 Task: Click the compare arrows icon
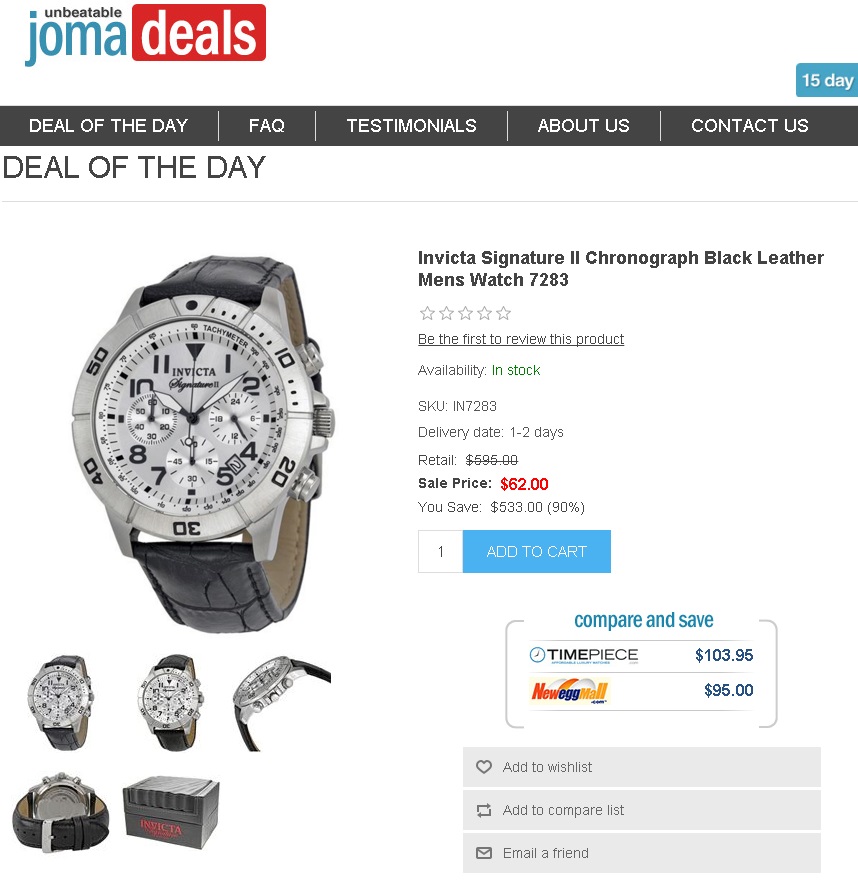point(484,810)
